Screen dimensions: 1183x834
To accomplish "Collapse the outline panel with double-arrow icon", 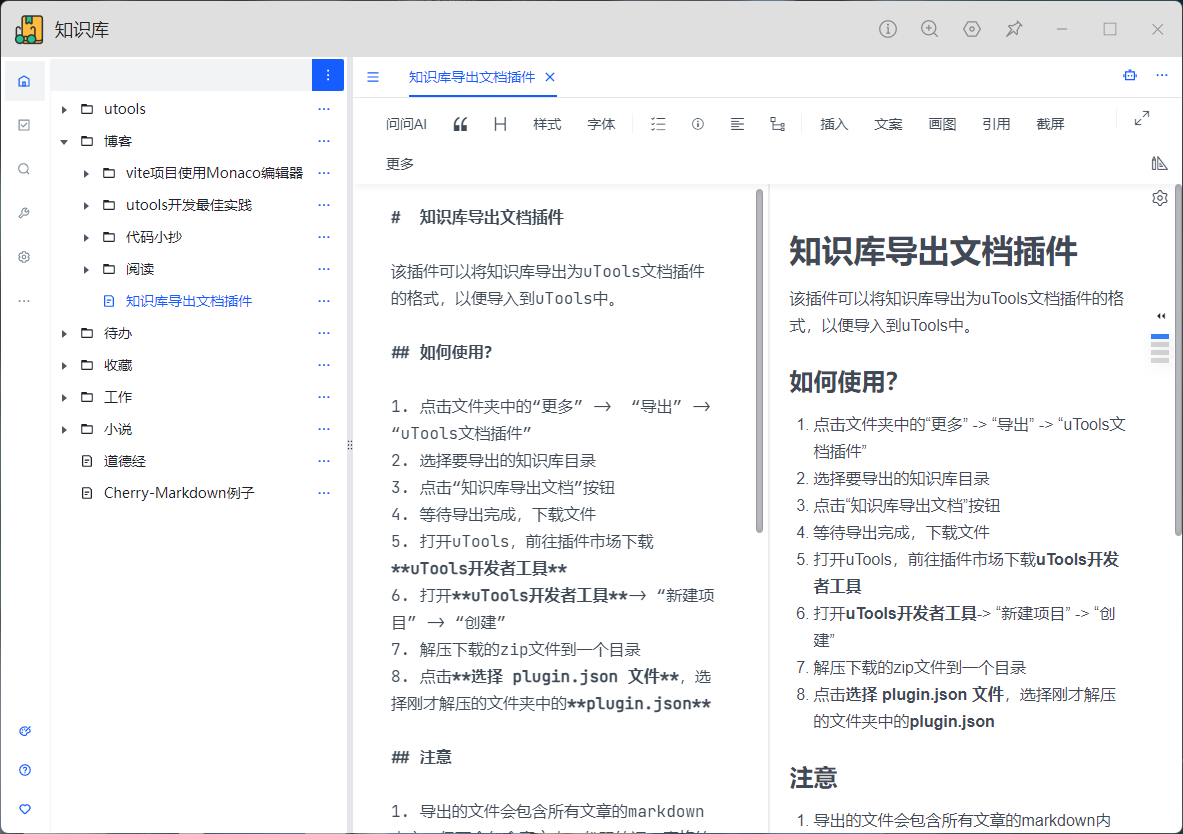I will [x=1161, y=315].
